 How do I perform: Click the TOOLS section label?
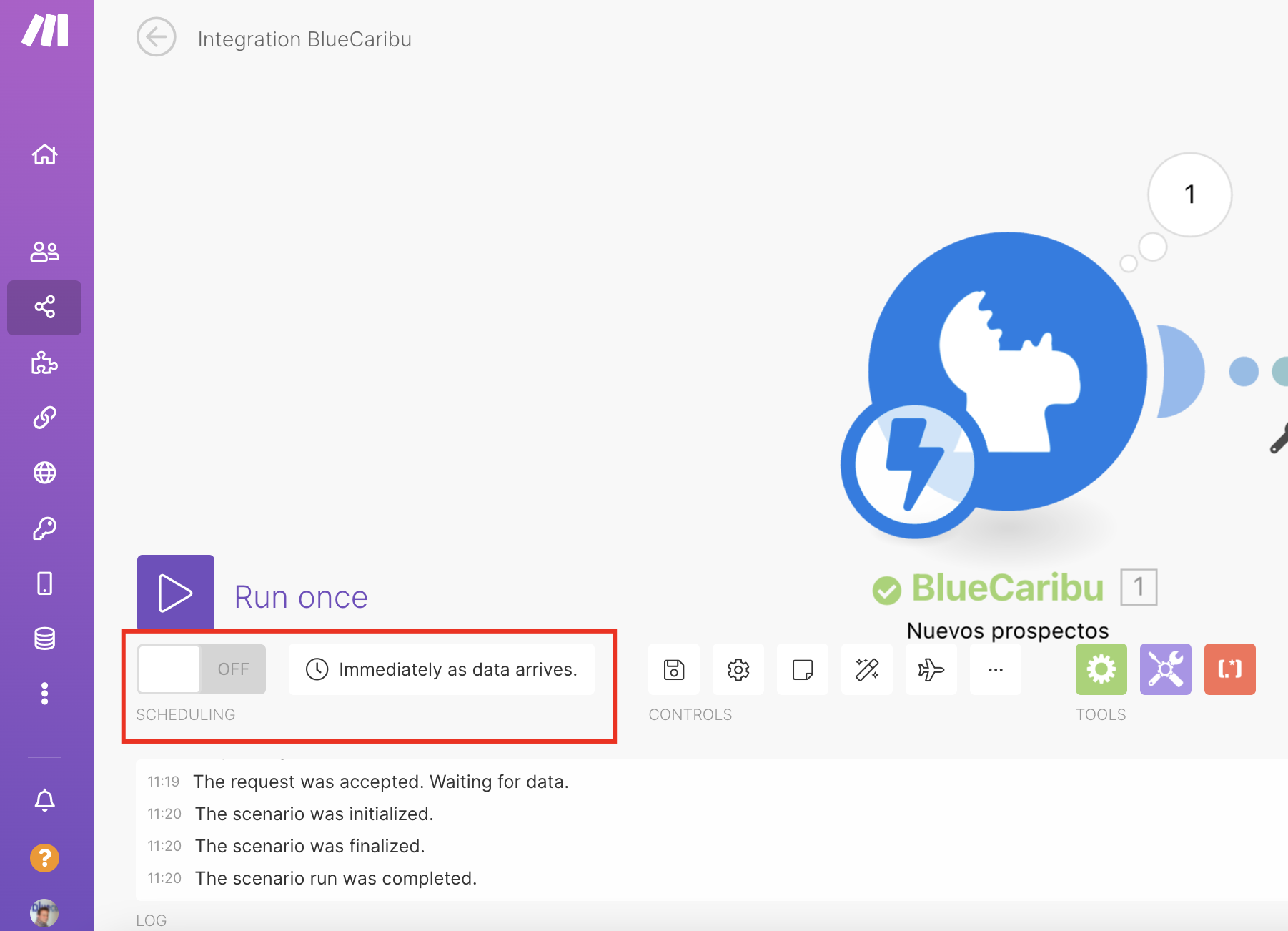(1101, 714)
